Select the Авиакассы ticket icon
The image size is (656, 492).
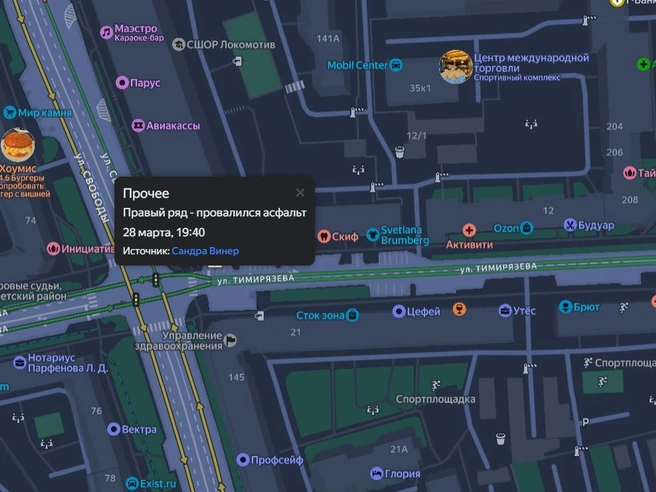pyautogui.click(x=138, y=125)
